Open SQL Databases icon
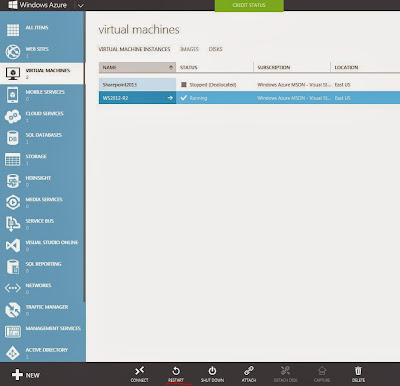The width and height of the screenshot is (400, 386). point(13,138)
